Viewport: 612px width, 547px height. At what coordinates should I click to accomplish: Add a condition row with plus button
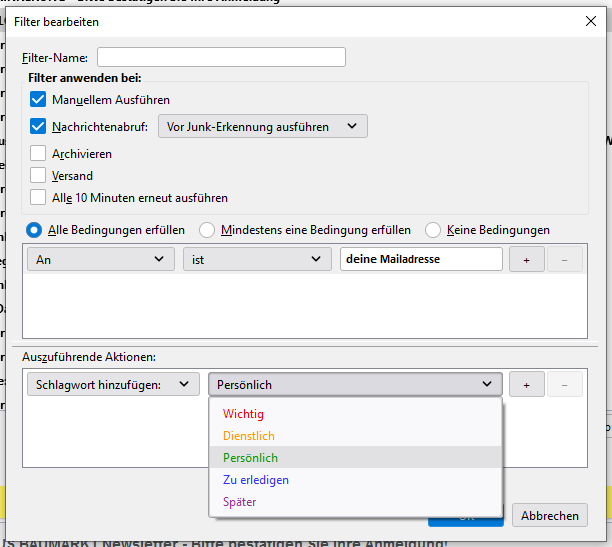(x=527, y=259)
